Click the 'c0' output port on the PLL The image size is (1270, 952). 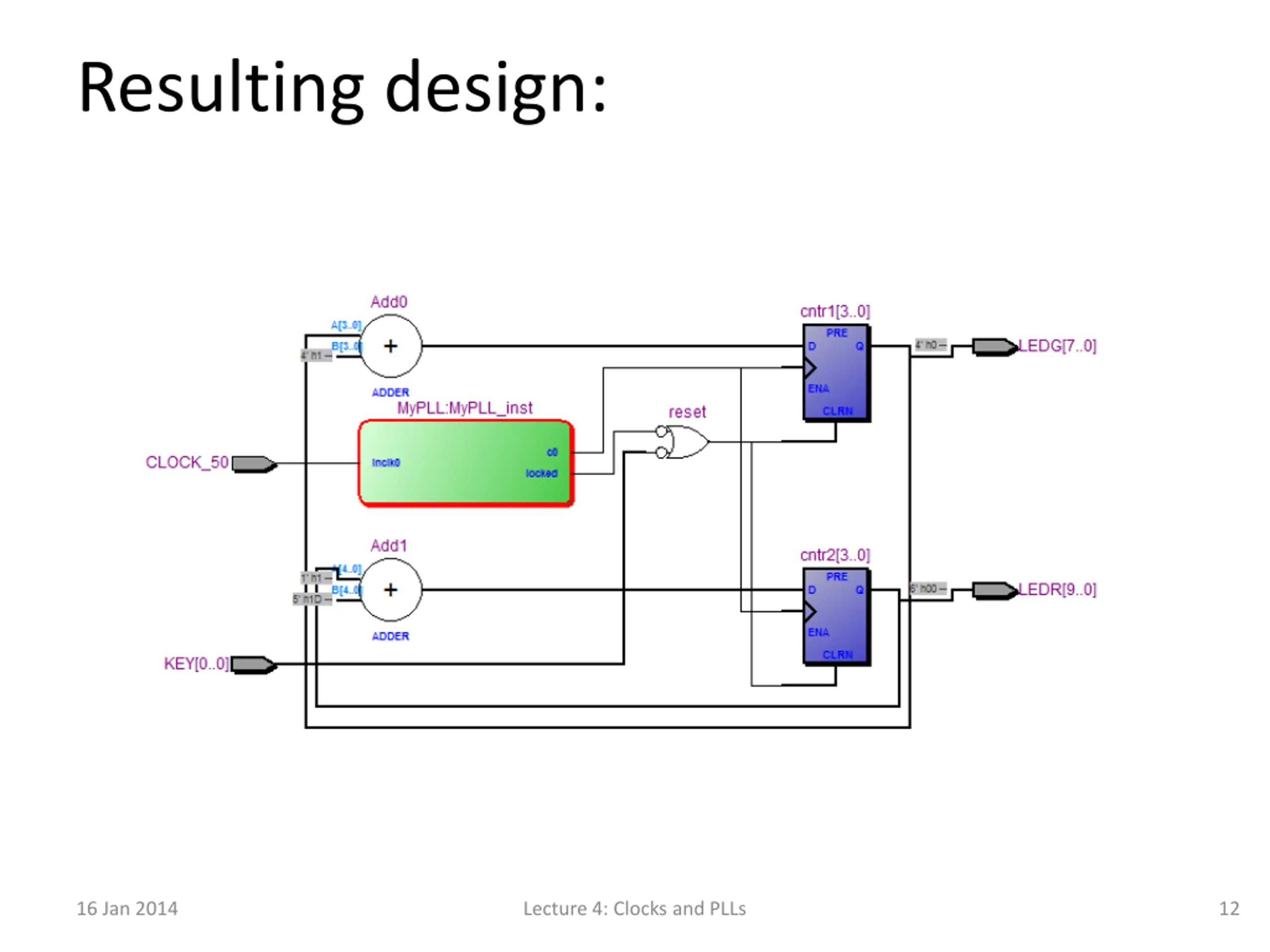552,452
